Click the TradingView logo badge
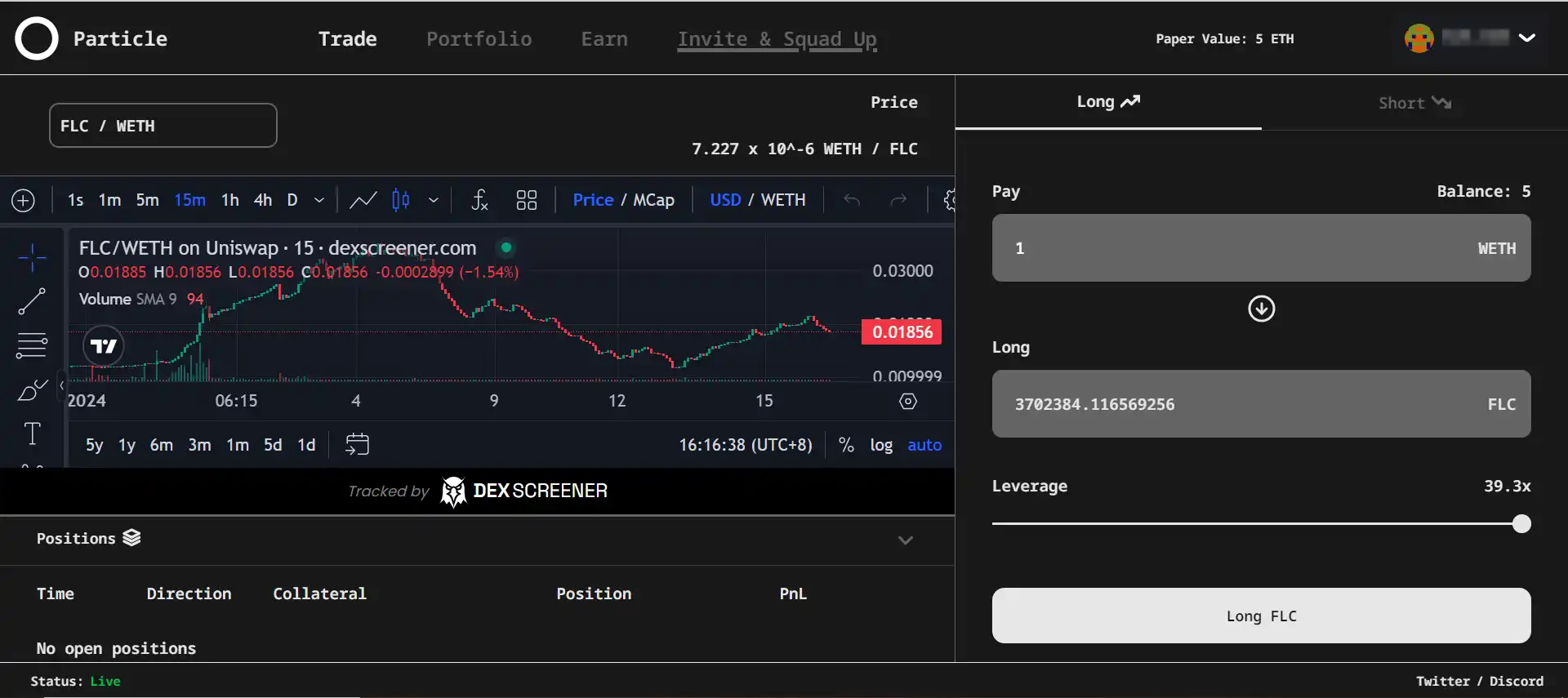This screenshot has width=1568, height=698. coord(104,346)
